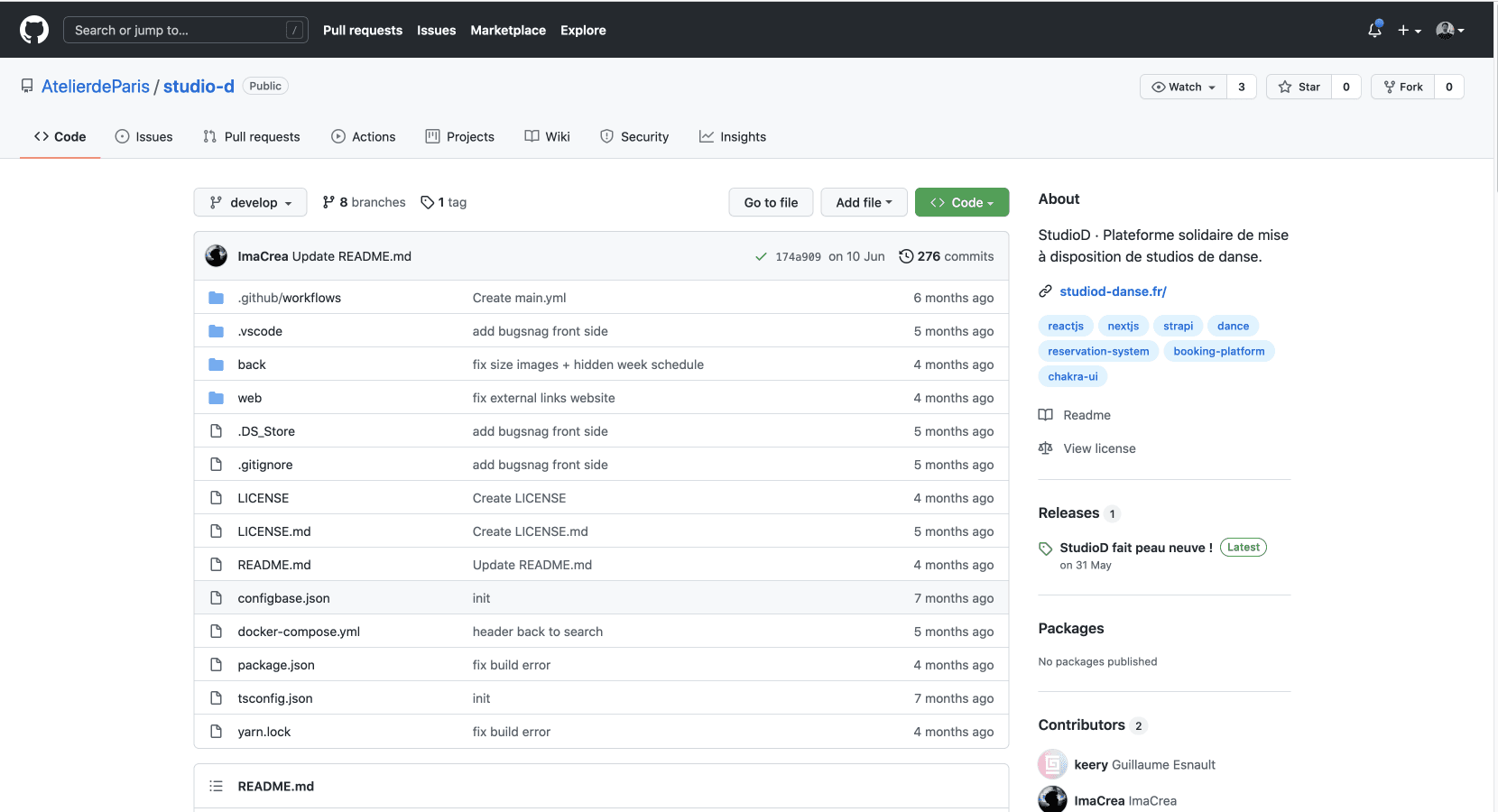1498x812 pixels.
Task: Click ImaCrea avatar in commit header
Action: [x=217, y=256]
